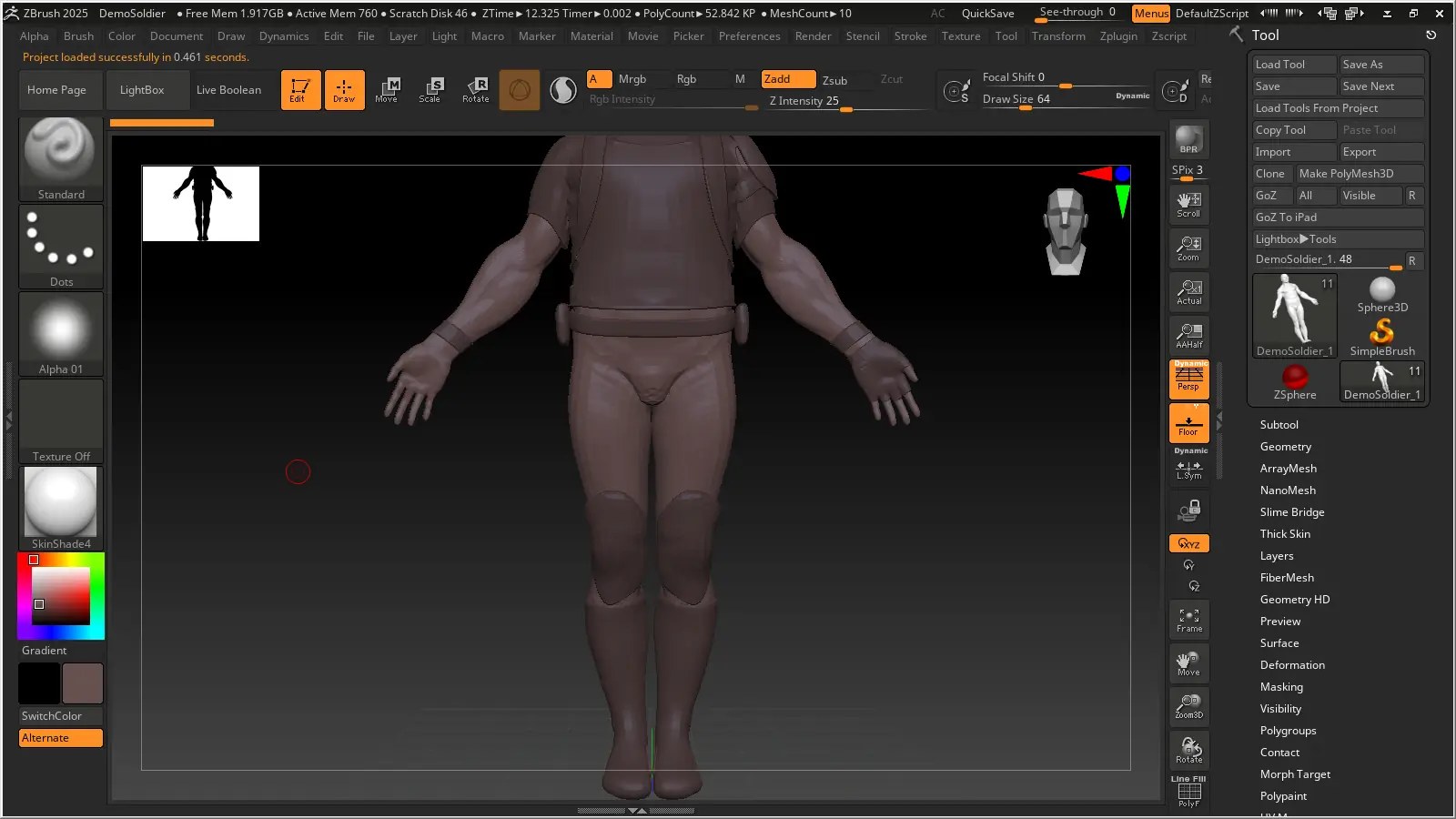Open the Preferences menu
The width and height of the screenshot is (1456, 819).
coord(749,36)
